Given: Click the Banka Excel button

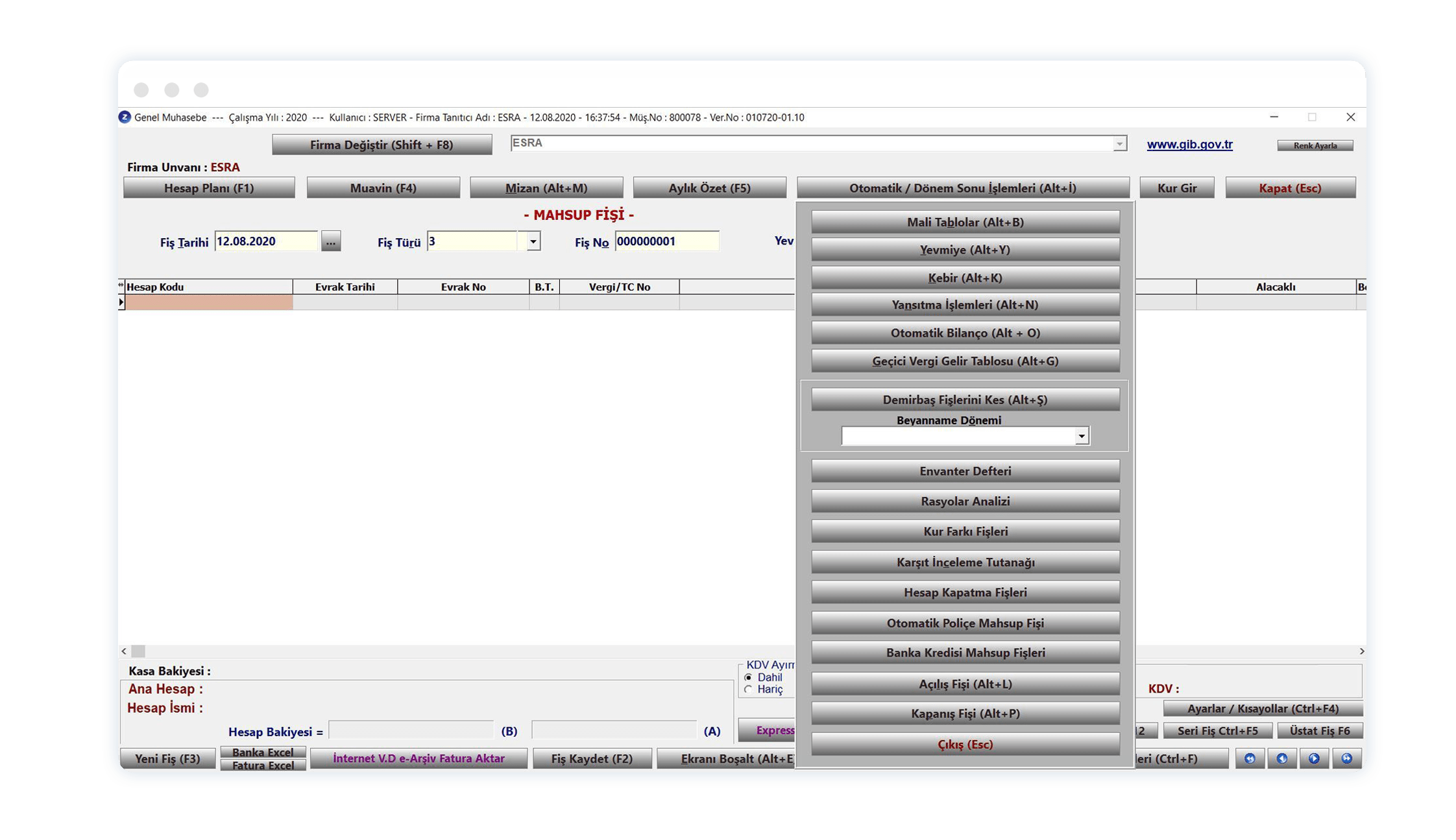Looking at the screenshot, I should [263, 752].
